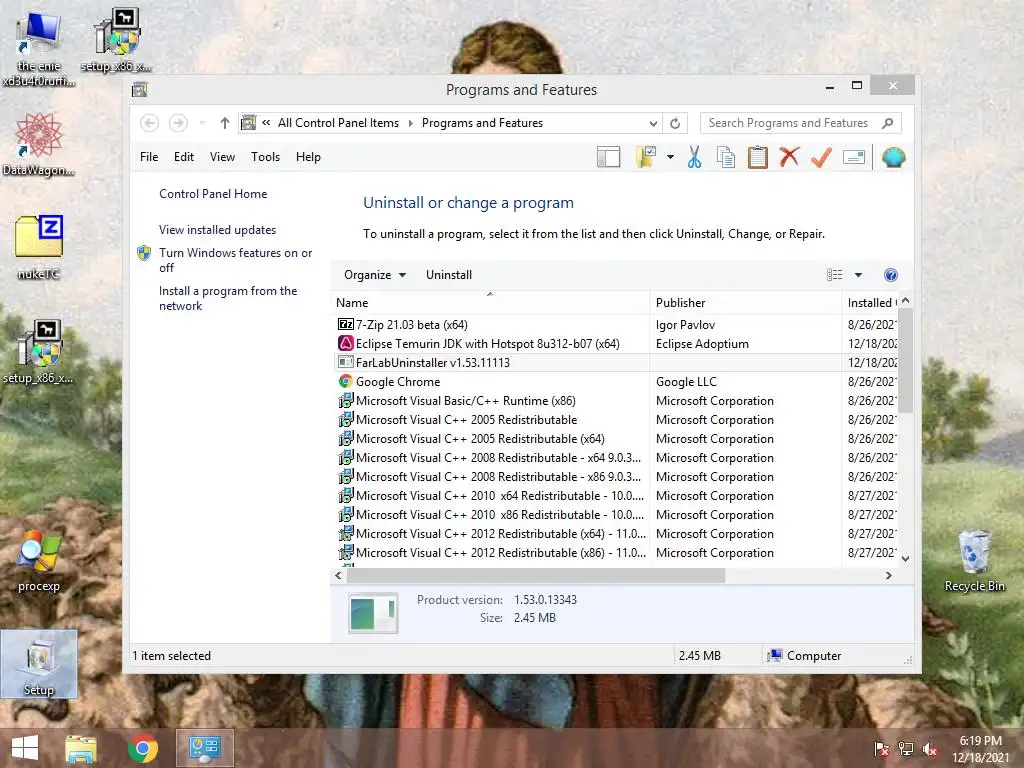The height and width of the screenshot is (768, 1024).
Task: Select FarLabUninstaller v1.53.11113 row
Action: [614, 362]
